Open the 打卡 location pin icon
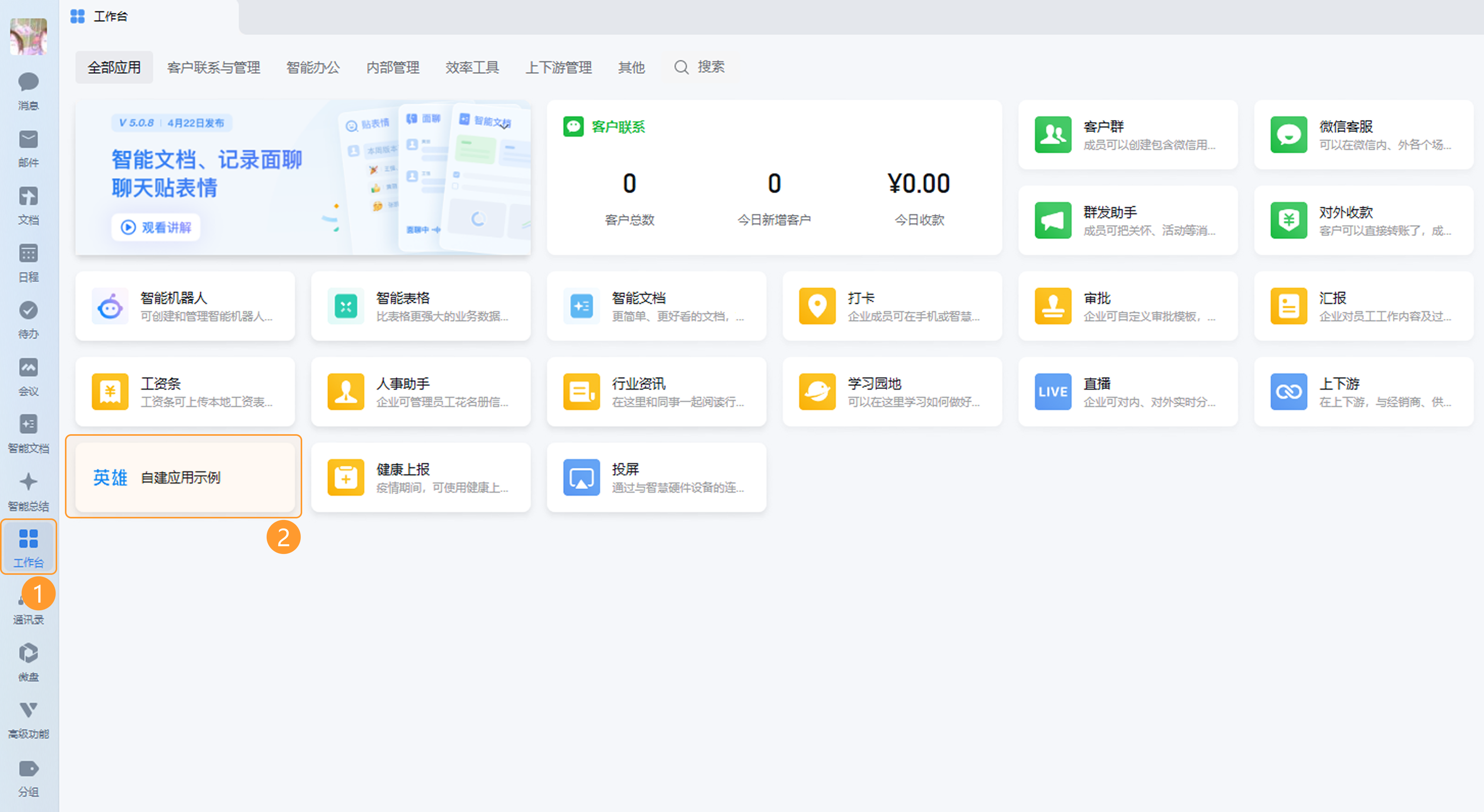 pyautogui.click(x=817, y=306)
